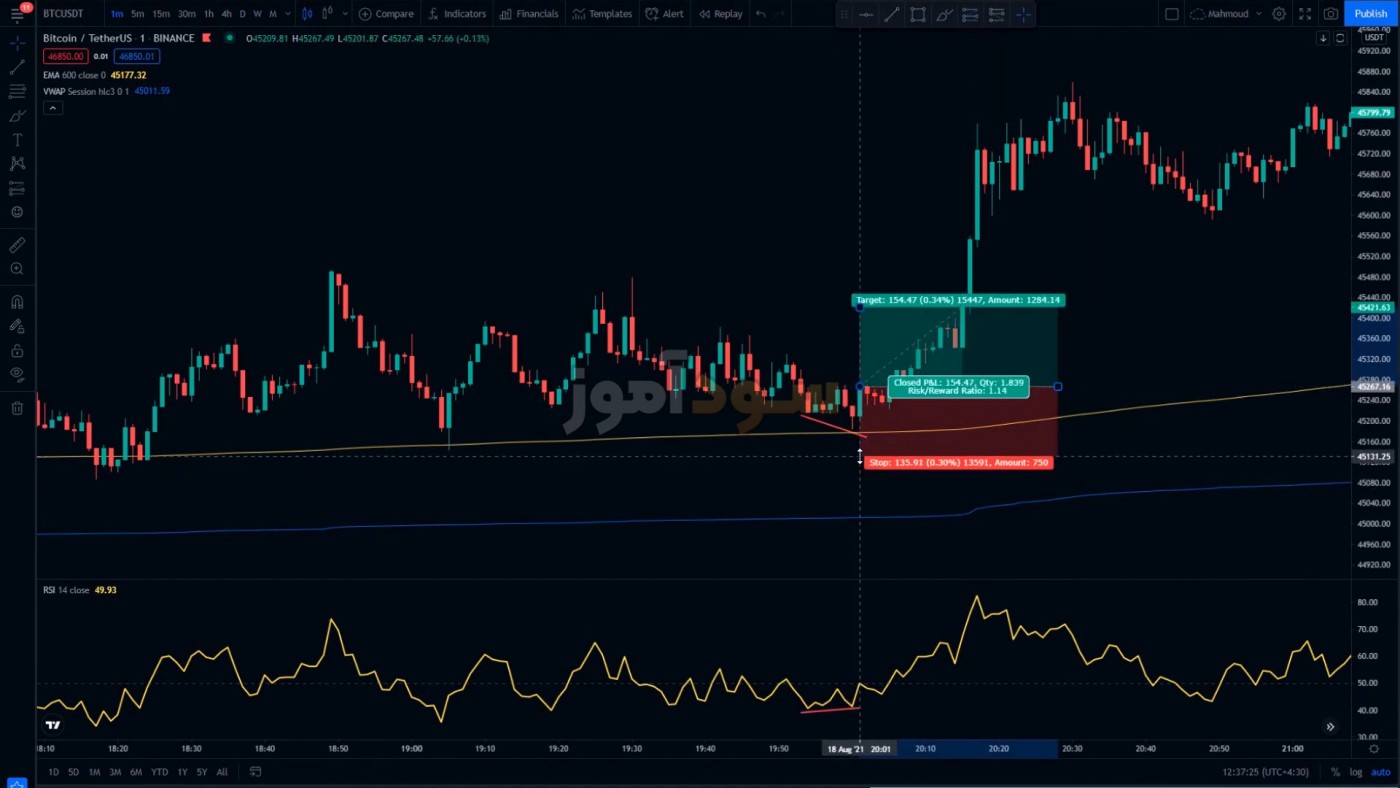
Task: Open the Mahmoud layout dropdown
Action: click(x=1226, y=14)
